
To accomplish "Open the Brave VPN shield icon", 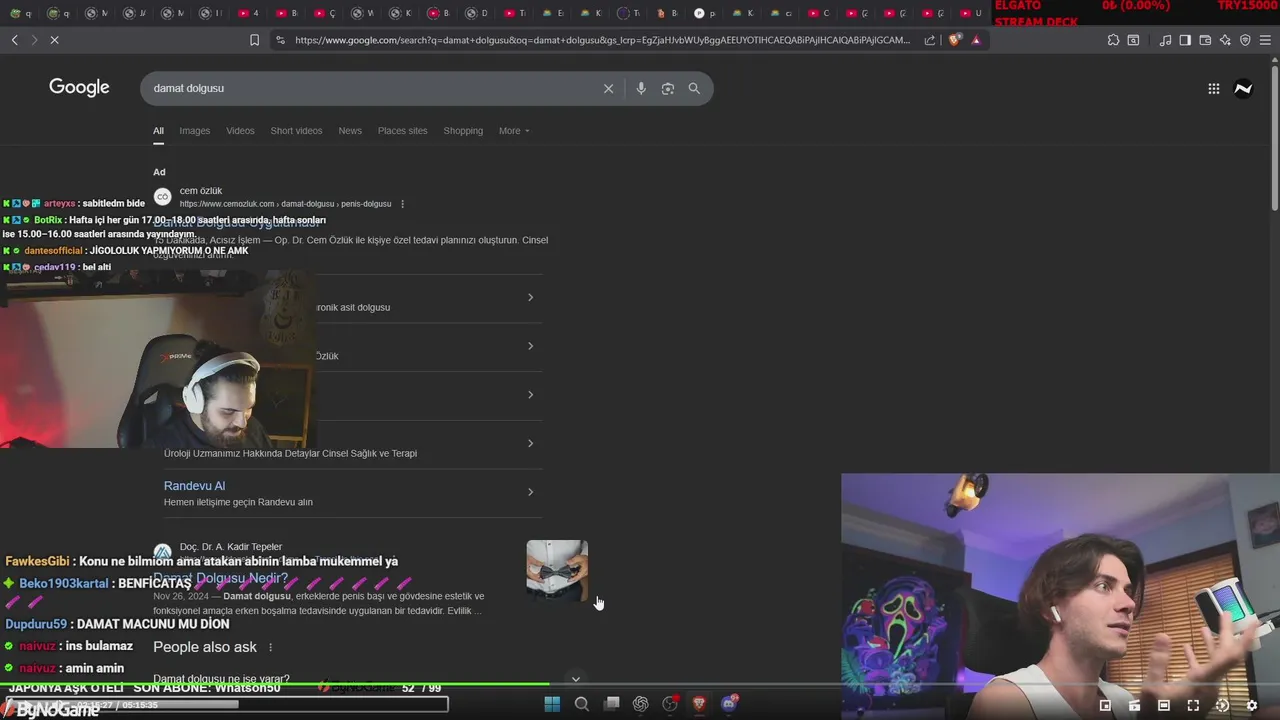I will pos(1245,40).
